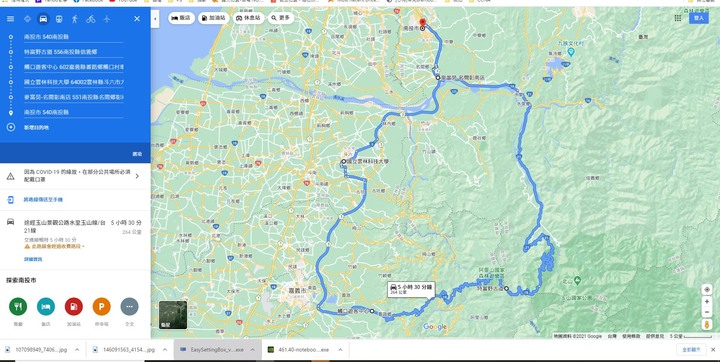Collapse the side panel arrow
Image resolution: width=720 pixels, height=362 pixels.
[155, 19]
